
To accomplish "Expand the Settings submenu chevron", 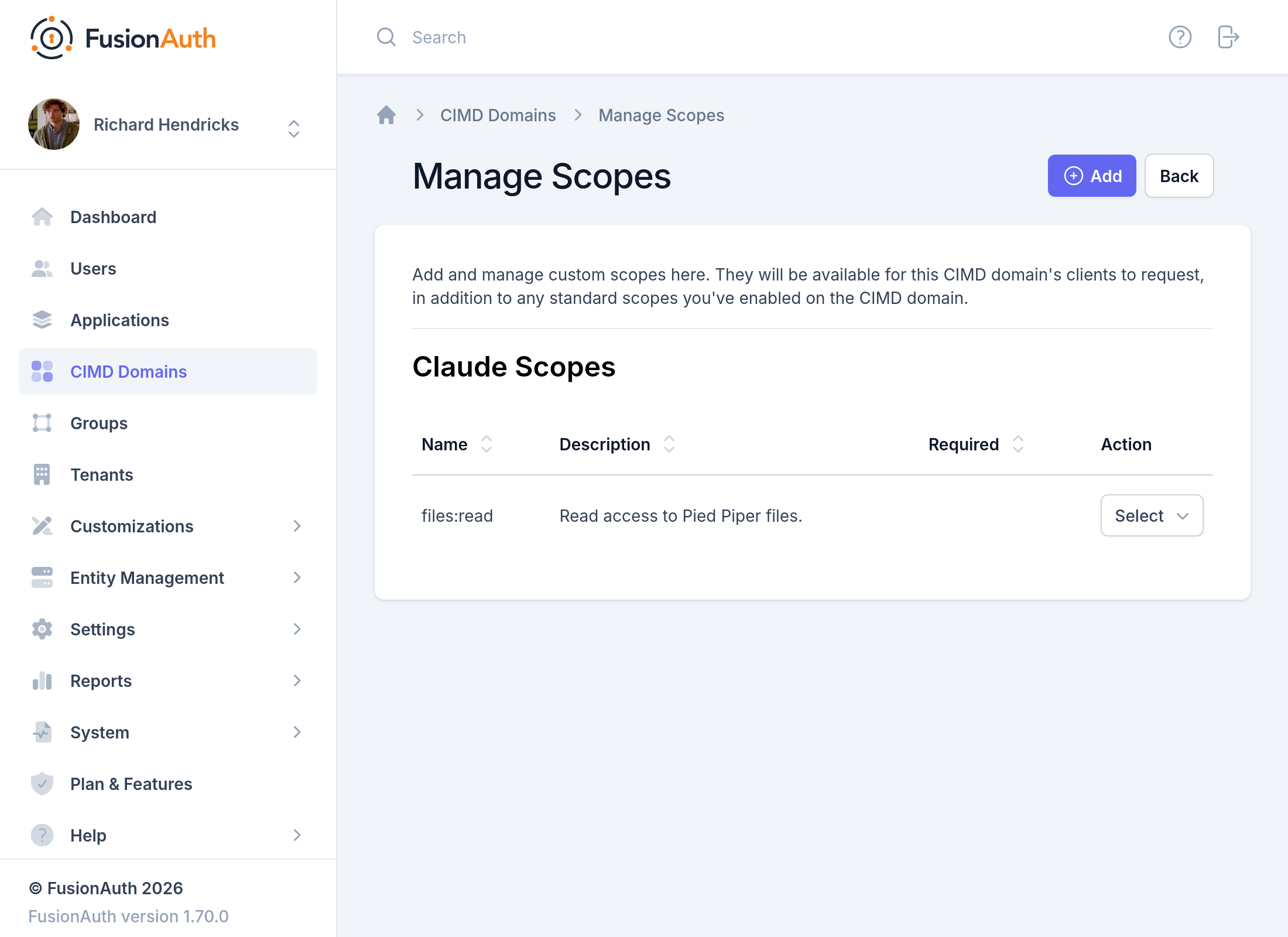I will [297, 629].
